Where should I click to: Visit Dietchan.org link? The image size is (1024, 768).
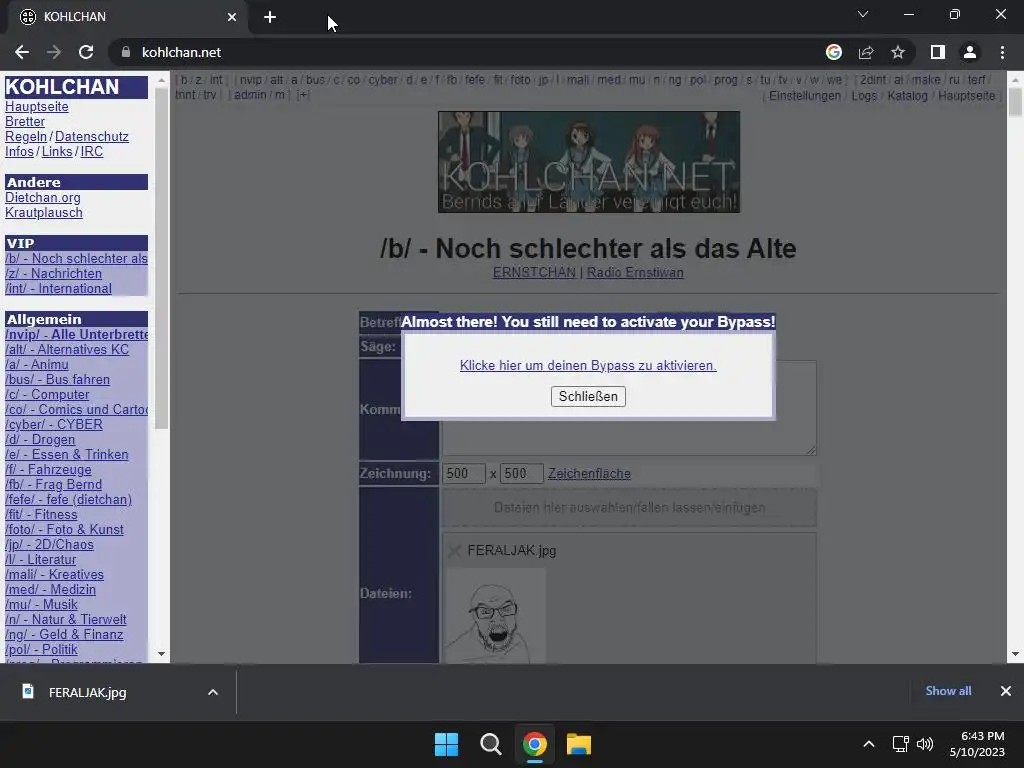(x=42, y=197)
